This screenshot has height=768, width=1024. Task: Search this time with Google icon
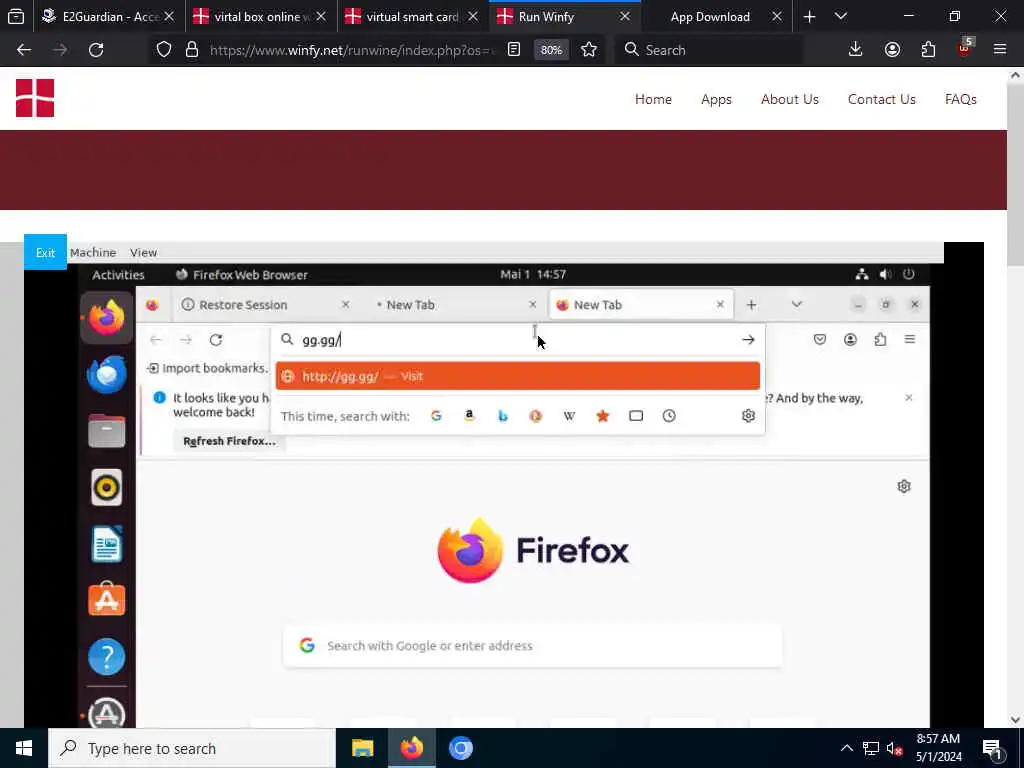[436, 416]
